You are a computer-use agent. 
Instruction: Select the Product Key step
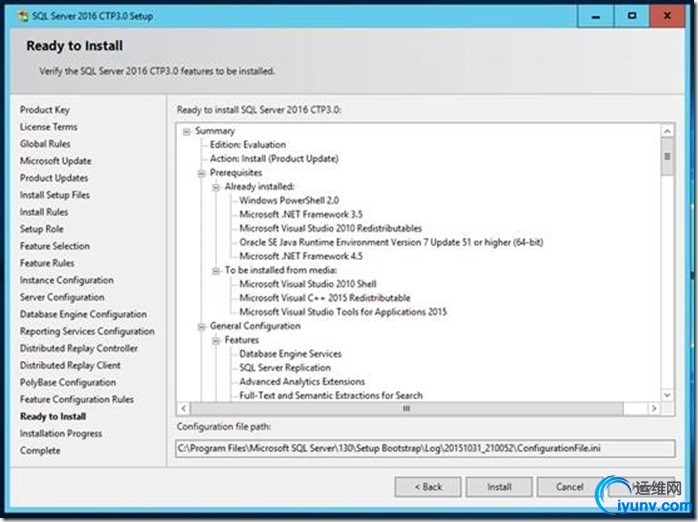45,109
